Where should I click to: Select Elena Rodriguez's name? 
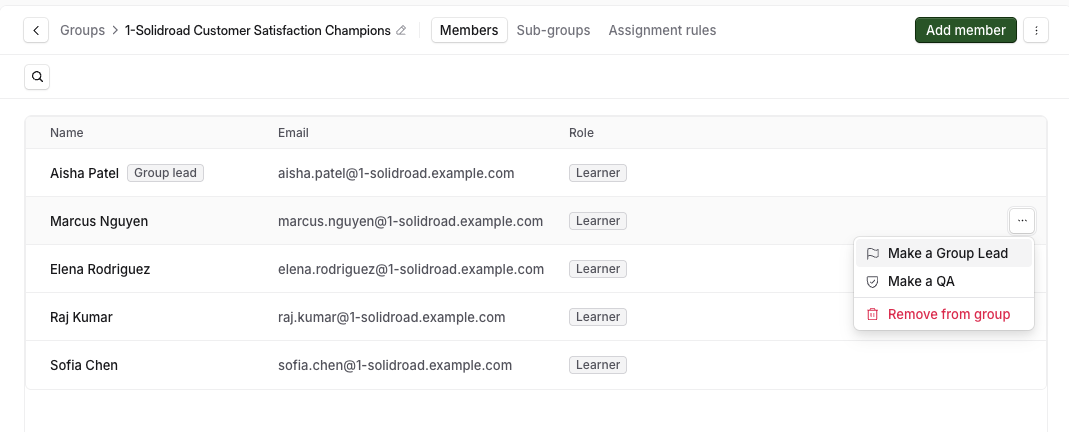100,269
